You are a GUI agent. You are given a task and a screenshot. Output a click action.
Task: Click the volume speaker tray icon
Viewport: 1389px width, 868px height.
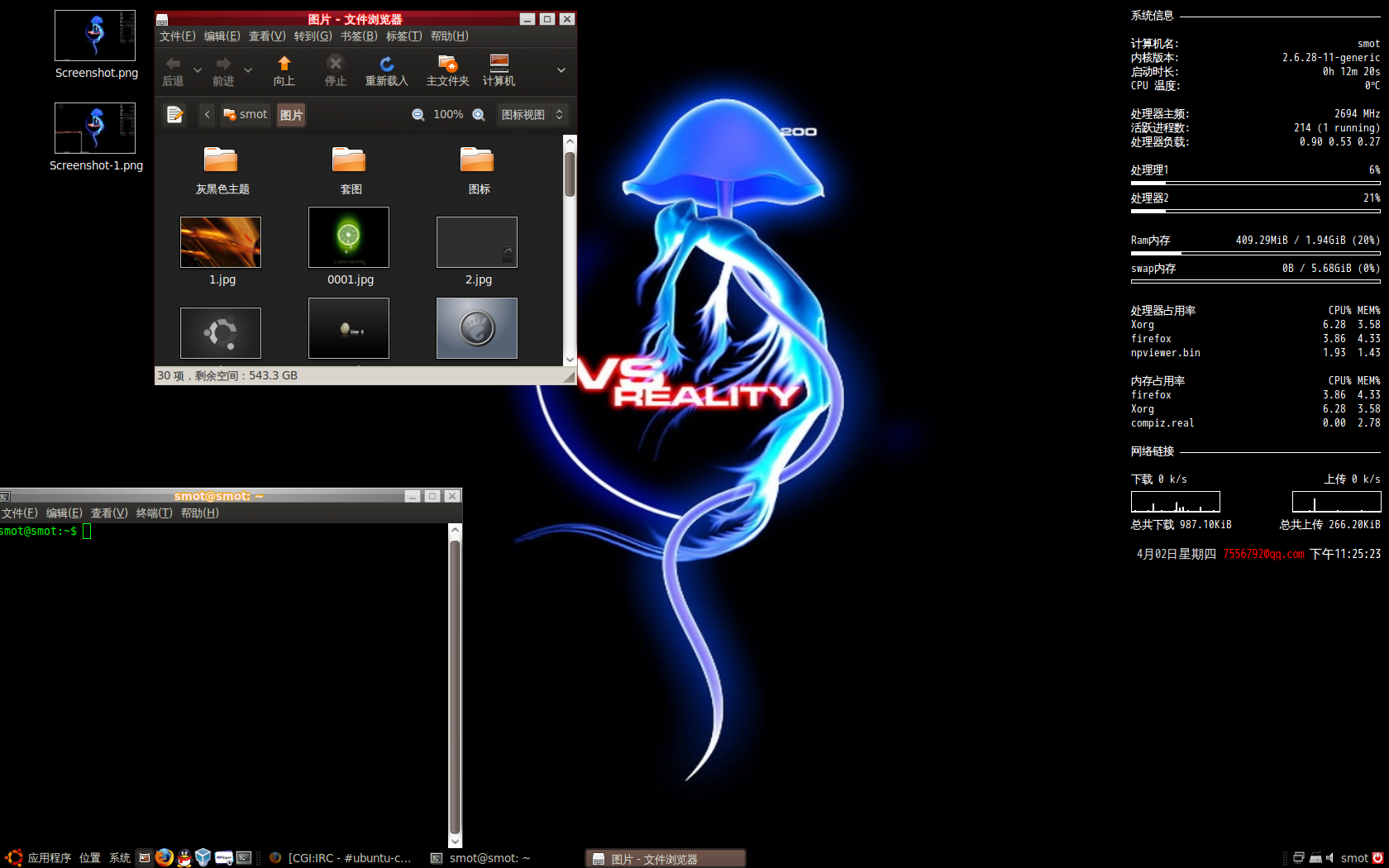(1330, 858)
